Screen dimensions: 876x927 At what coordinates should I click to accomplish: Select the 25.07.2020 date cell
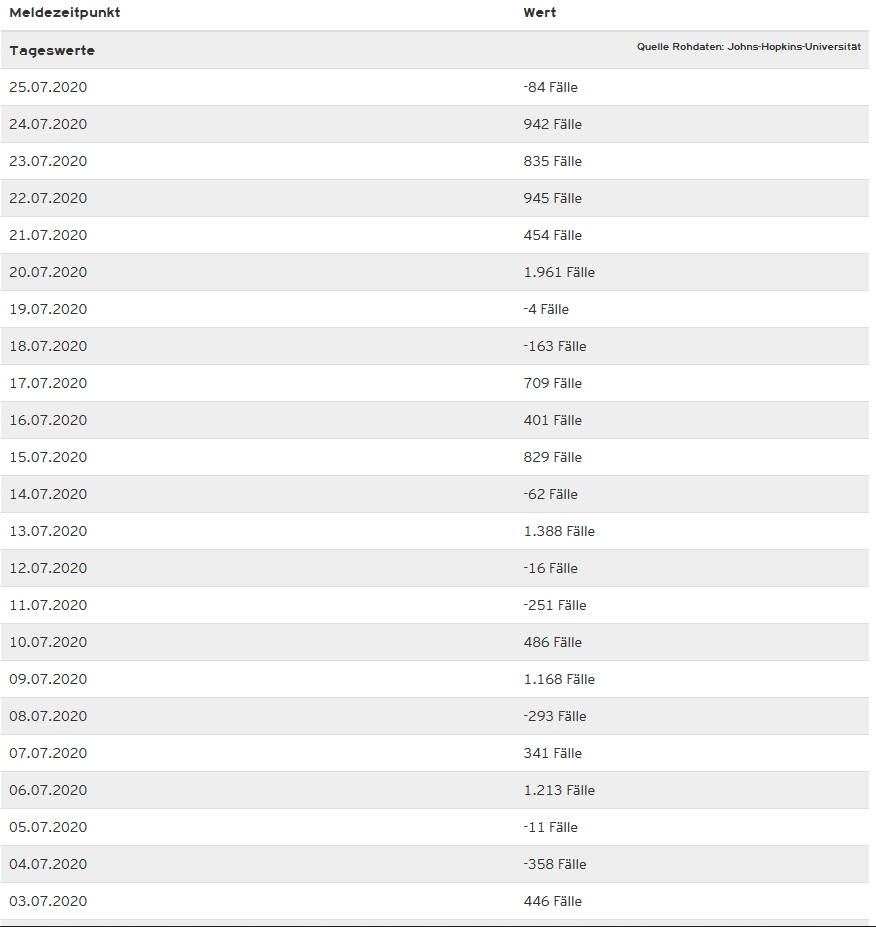click(x=48, y=87)
